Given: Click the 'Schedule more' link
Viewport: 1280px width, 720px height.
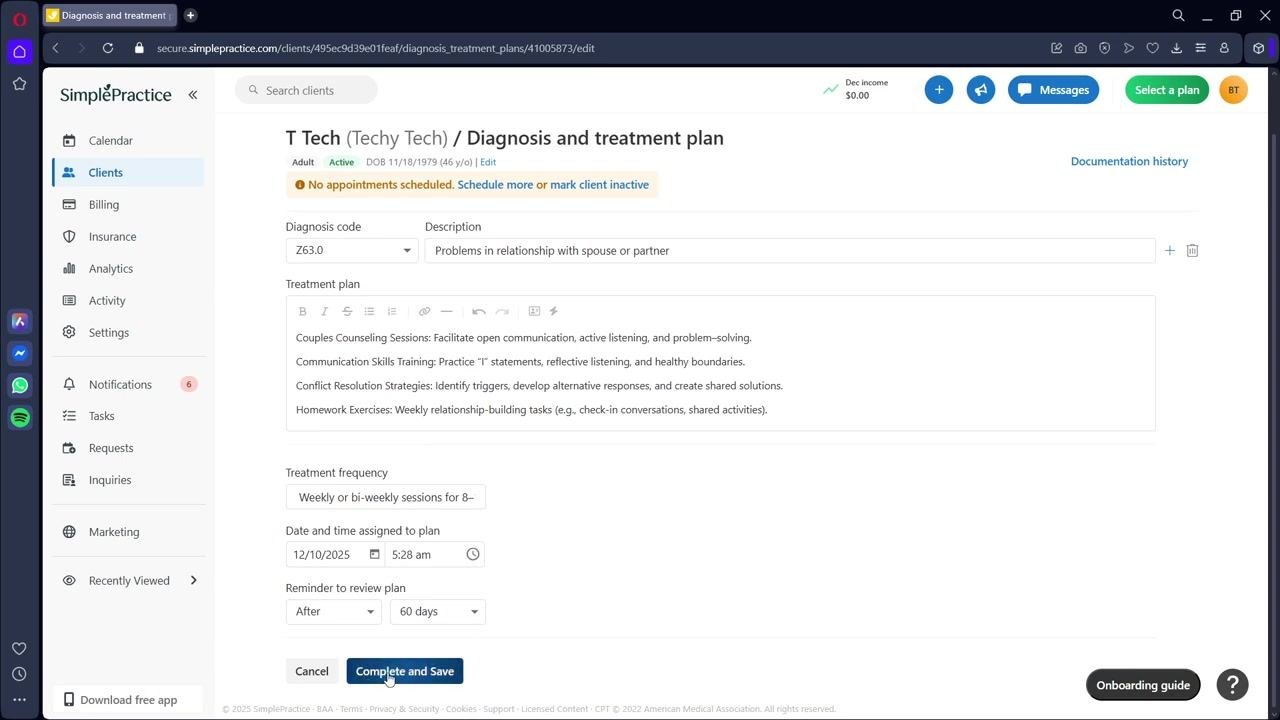Looking at the screenshot, I should 495,185.
